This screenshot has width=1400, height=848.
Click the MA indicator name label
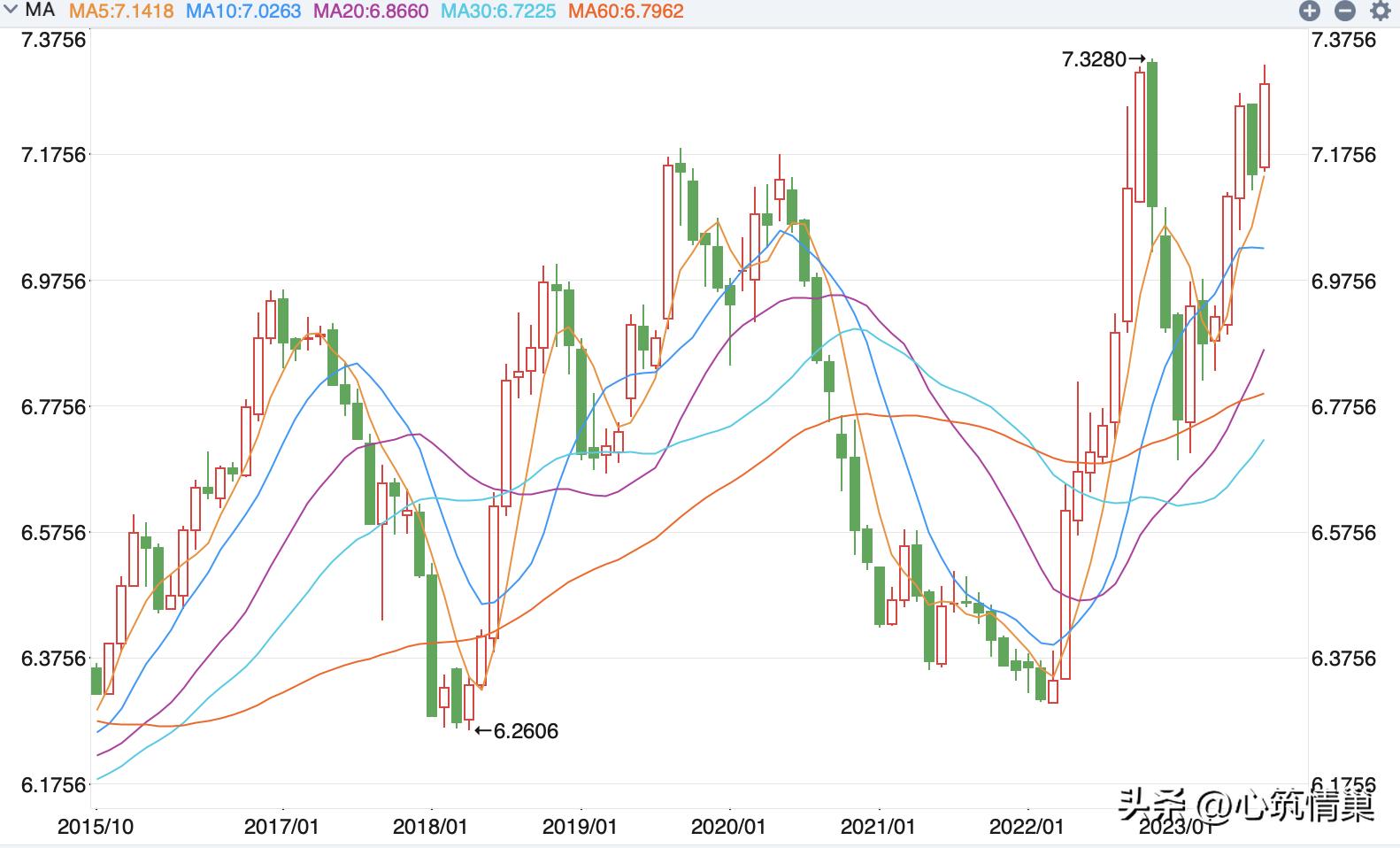click(40, 12)
